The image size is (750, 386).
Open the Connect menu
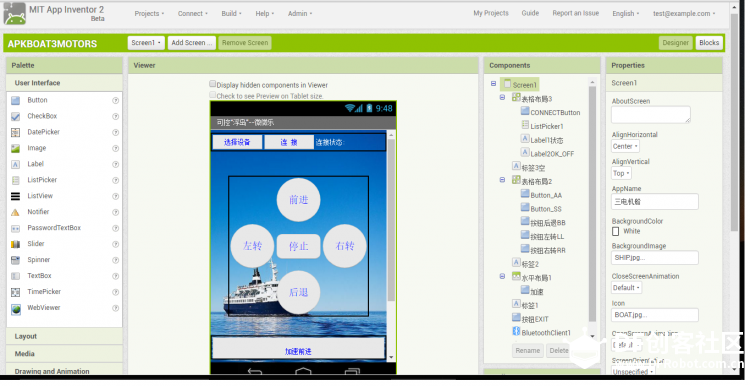tap(193, 13)
